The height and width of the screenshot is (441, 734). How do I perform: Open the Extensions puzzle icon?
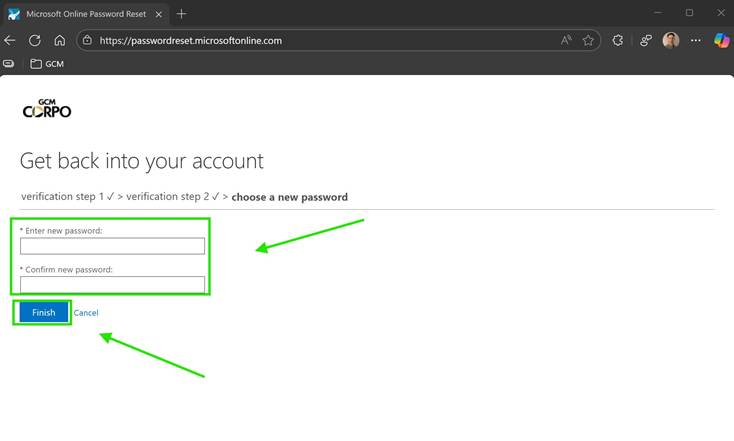coord(618,41)
